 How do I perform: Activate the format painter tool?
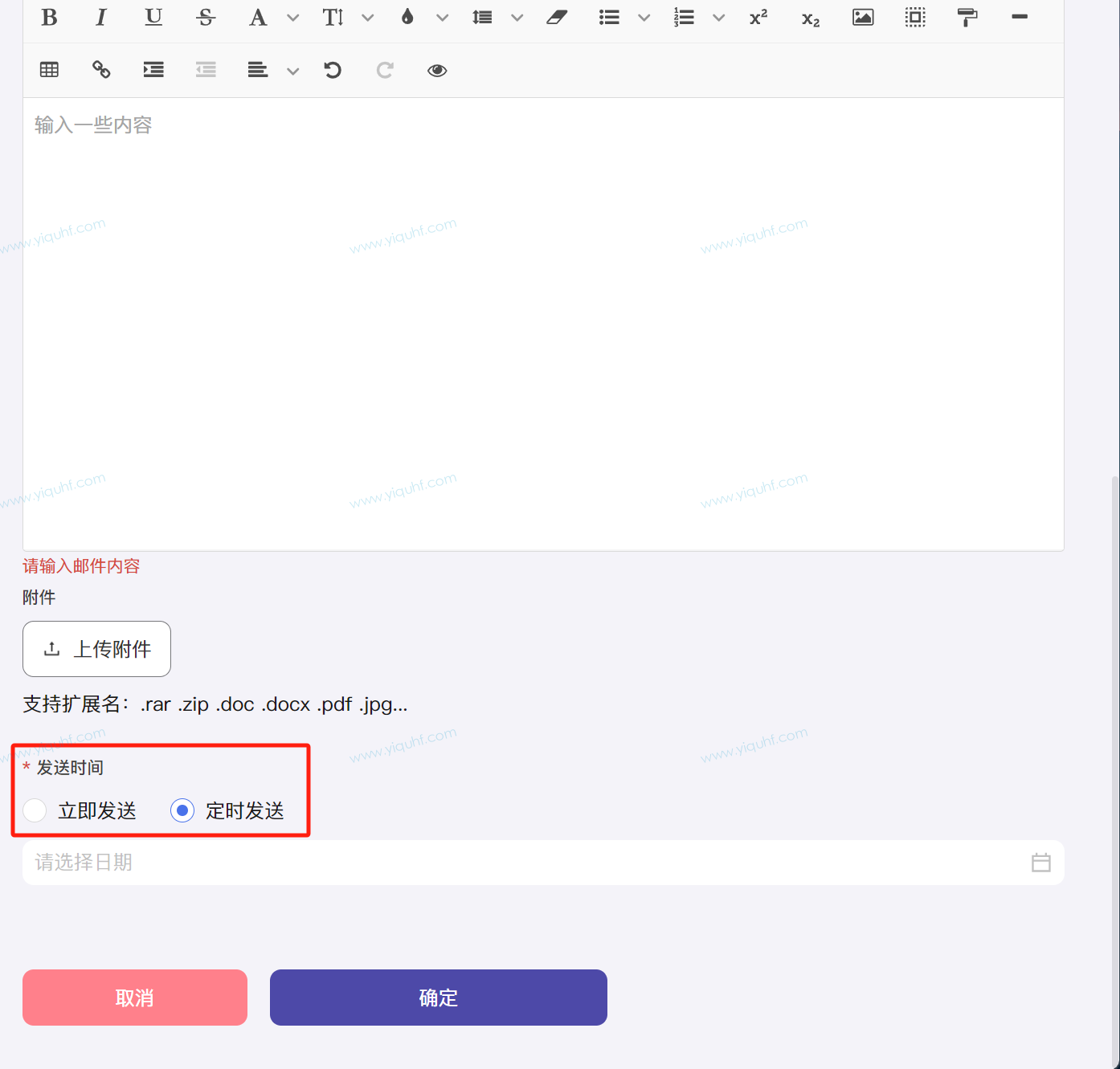[x=967, y=17]
